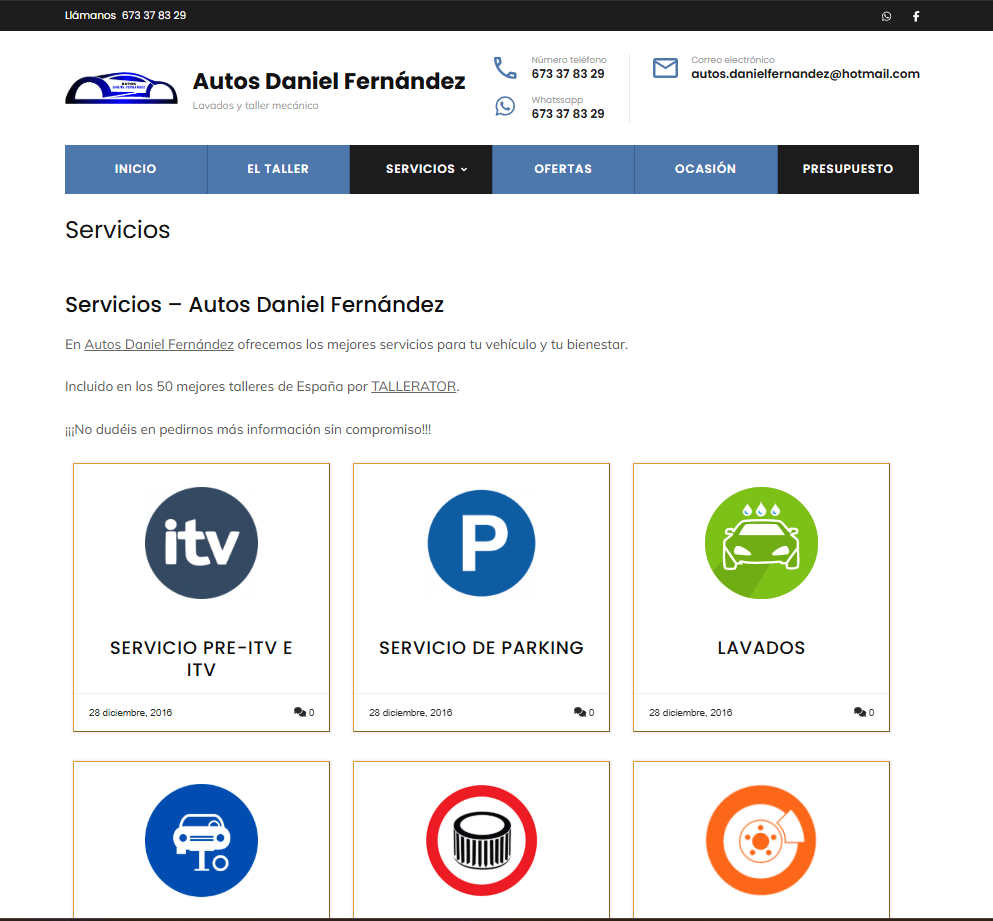The width and height of the screenshot is (993, 921).
Task: Expand the Servicios dropdown menu
Action: (426, 169)
